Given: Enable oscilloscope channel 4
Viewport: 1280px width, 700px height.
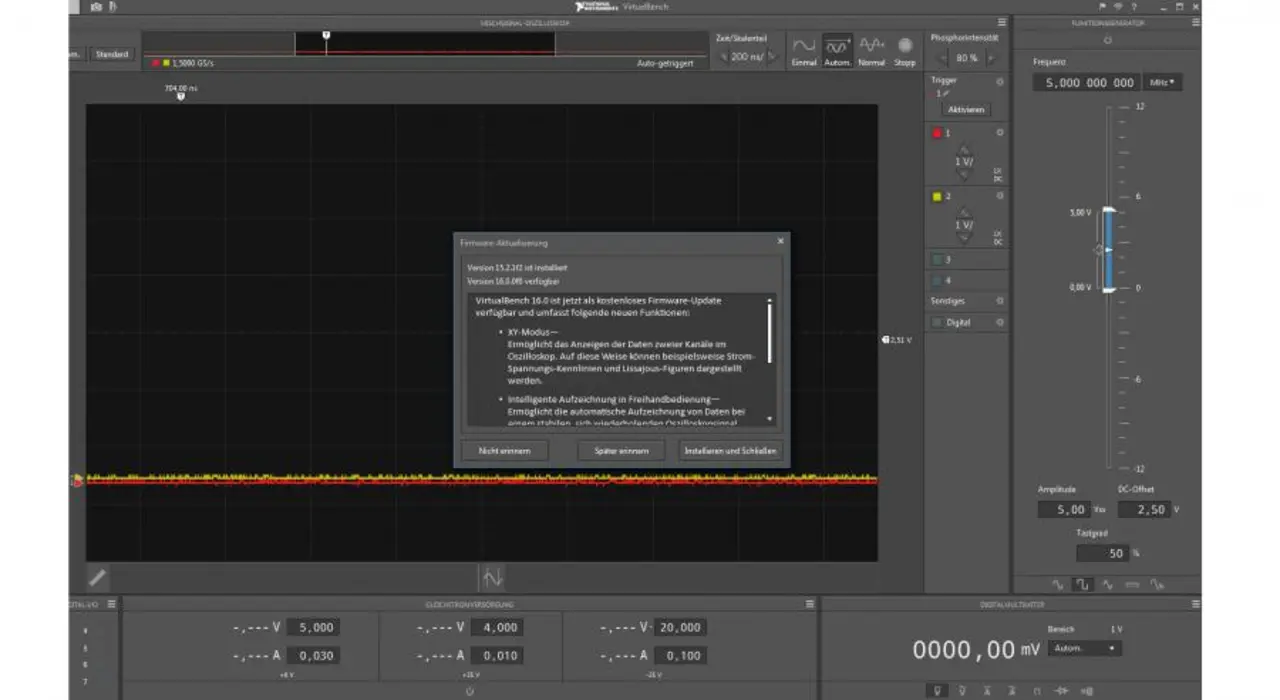Looking at the screenshot, I should point(937,280).
